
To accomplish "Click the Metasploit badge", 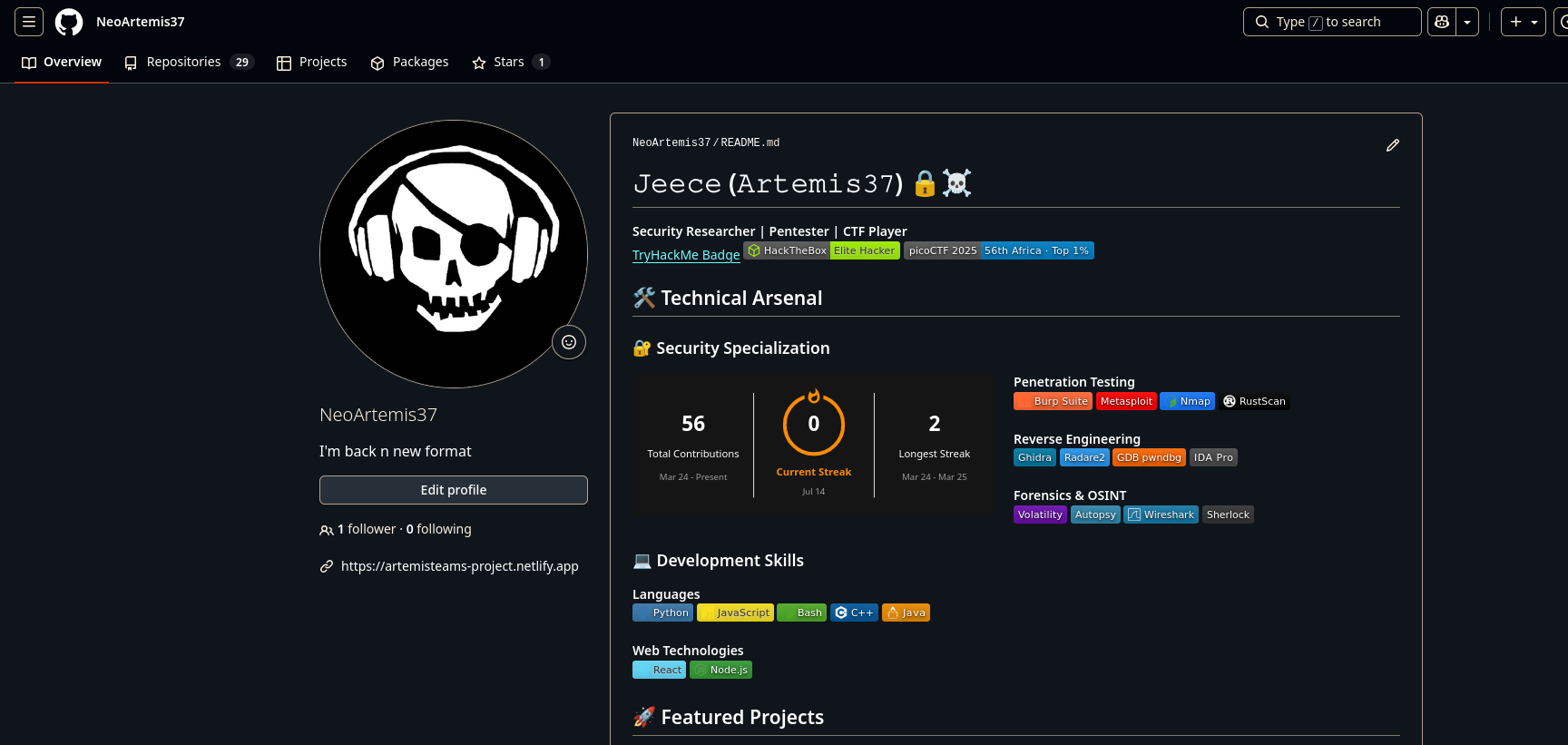I will point(1126,401).
